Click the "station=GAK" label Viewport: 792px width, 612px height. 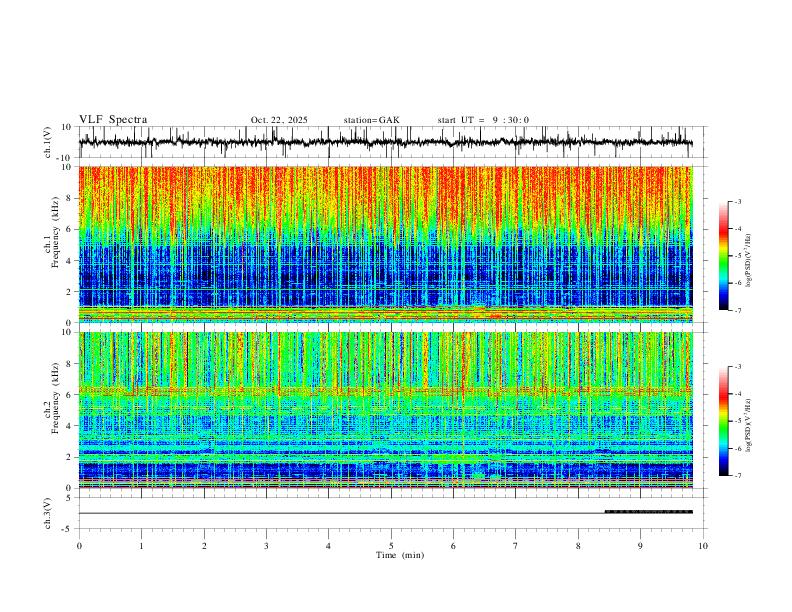371,120
